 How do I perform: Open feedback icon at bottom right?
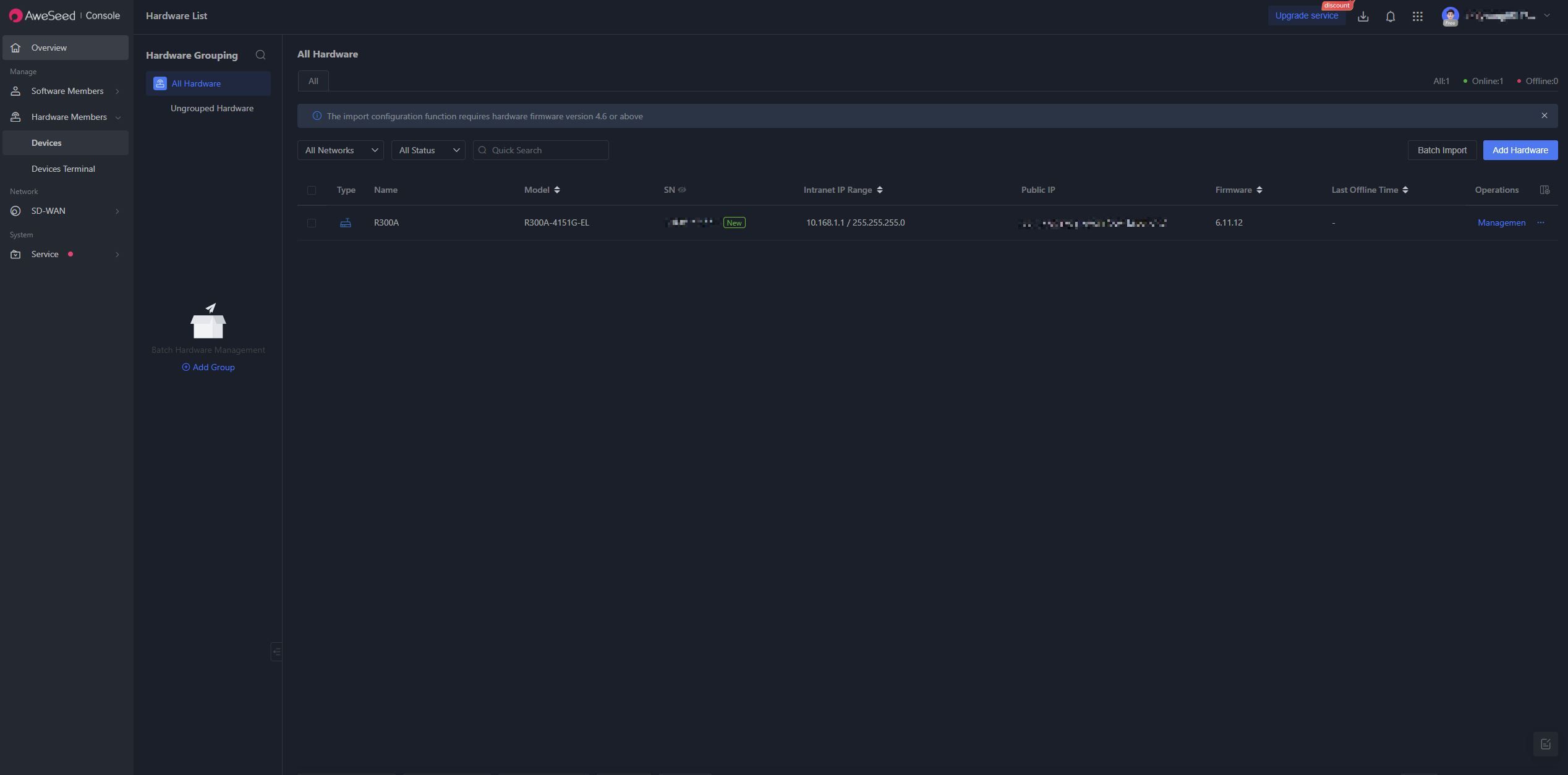1546,744
